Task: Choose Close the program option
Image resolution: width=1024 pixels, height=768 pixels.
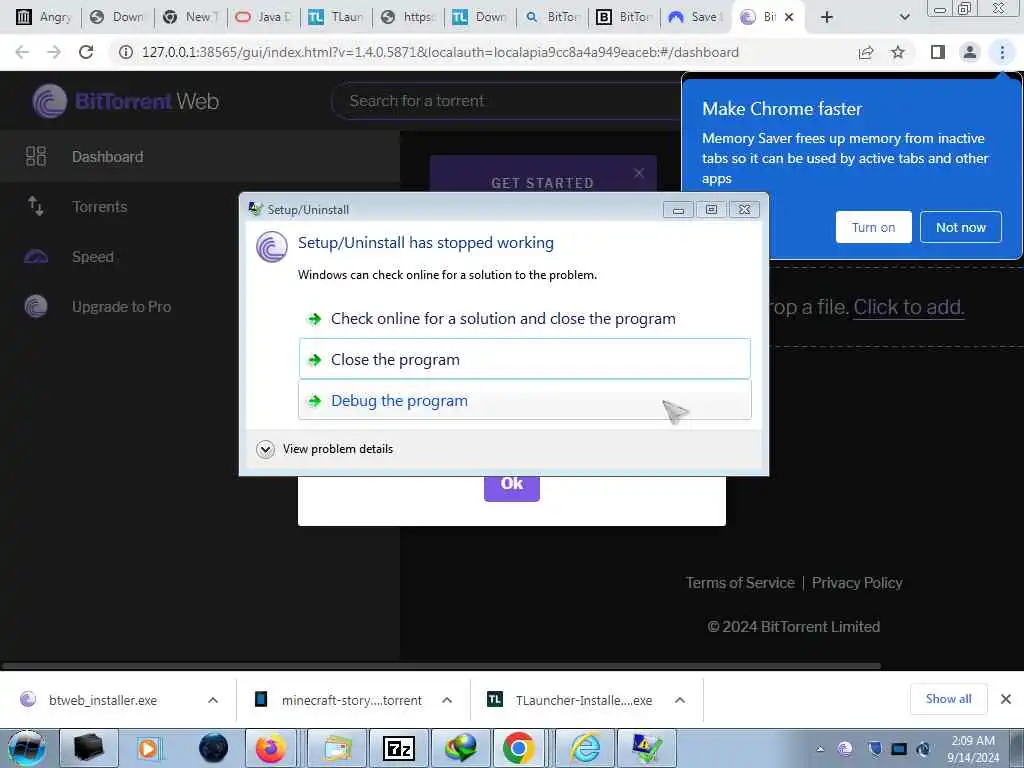Action: click(x=524, y=359)
